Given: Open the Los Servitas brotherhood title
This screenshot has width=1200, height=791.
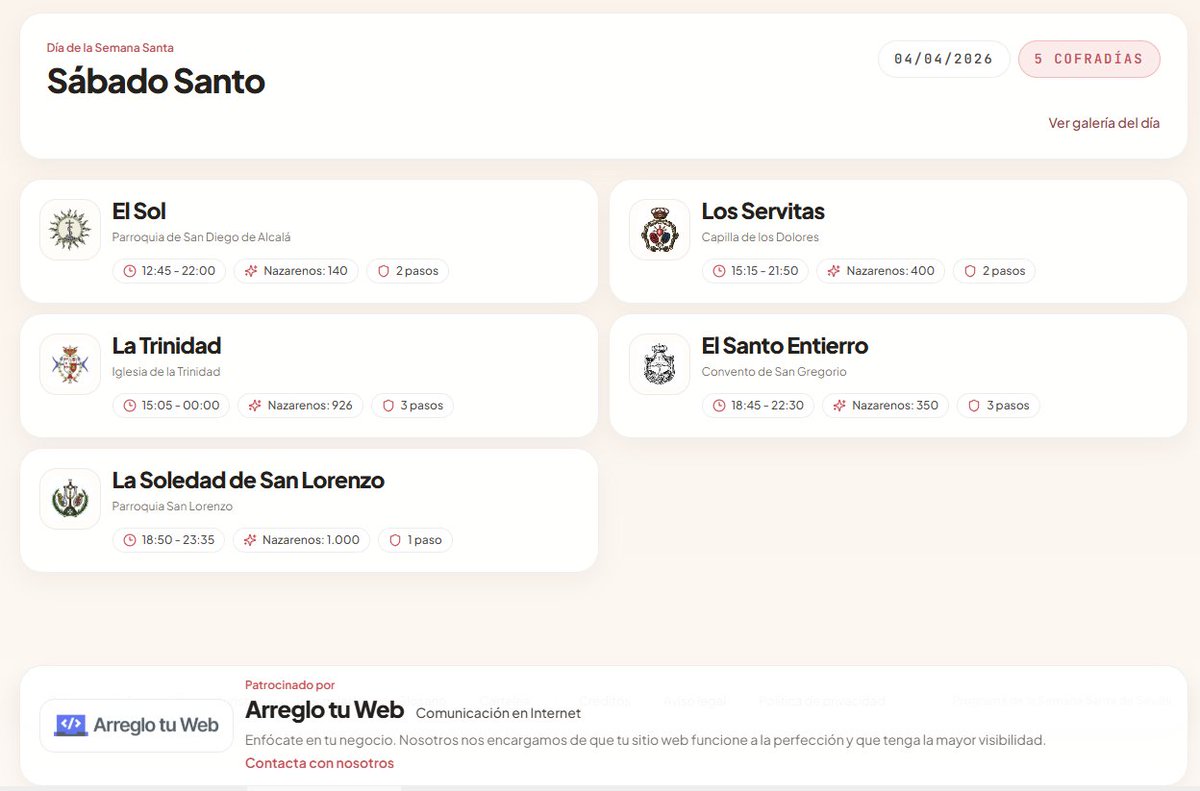Looking at the screenshot, I should 763,211.
